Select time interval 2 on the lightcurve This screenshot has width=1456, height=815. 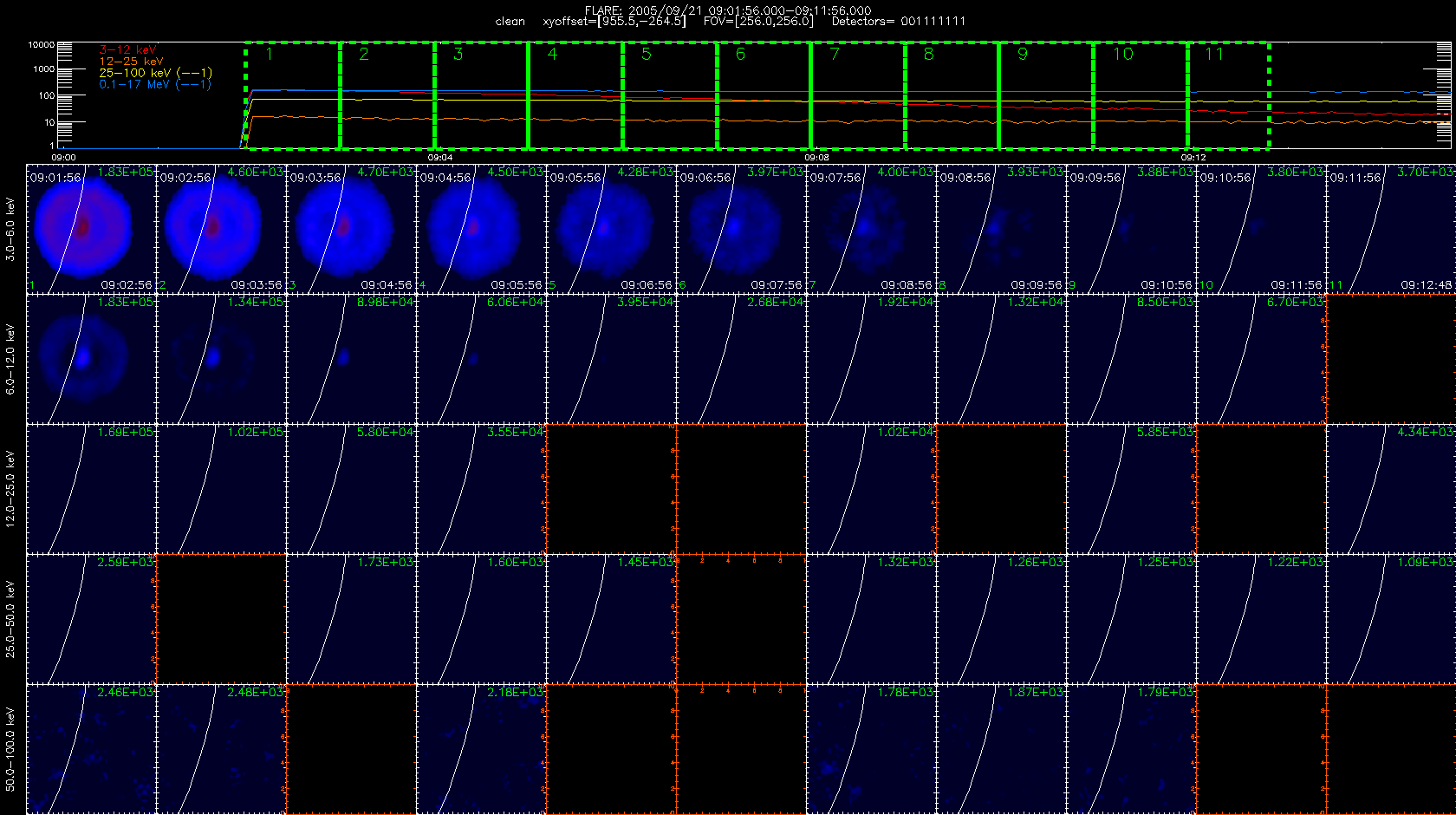(x=387, y=95)
